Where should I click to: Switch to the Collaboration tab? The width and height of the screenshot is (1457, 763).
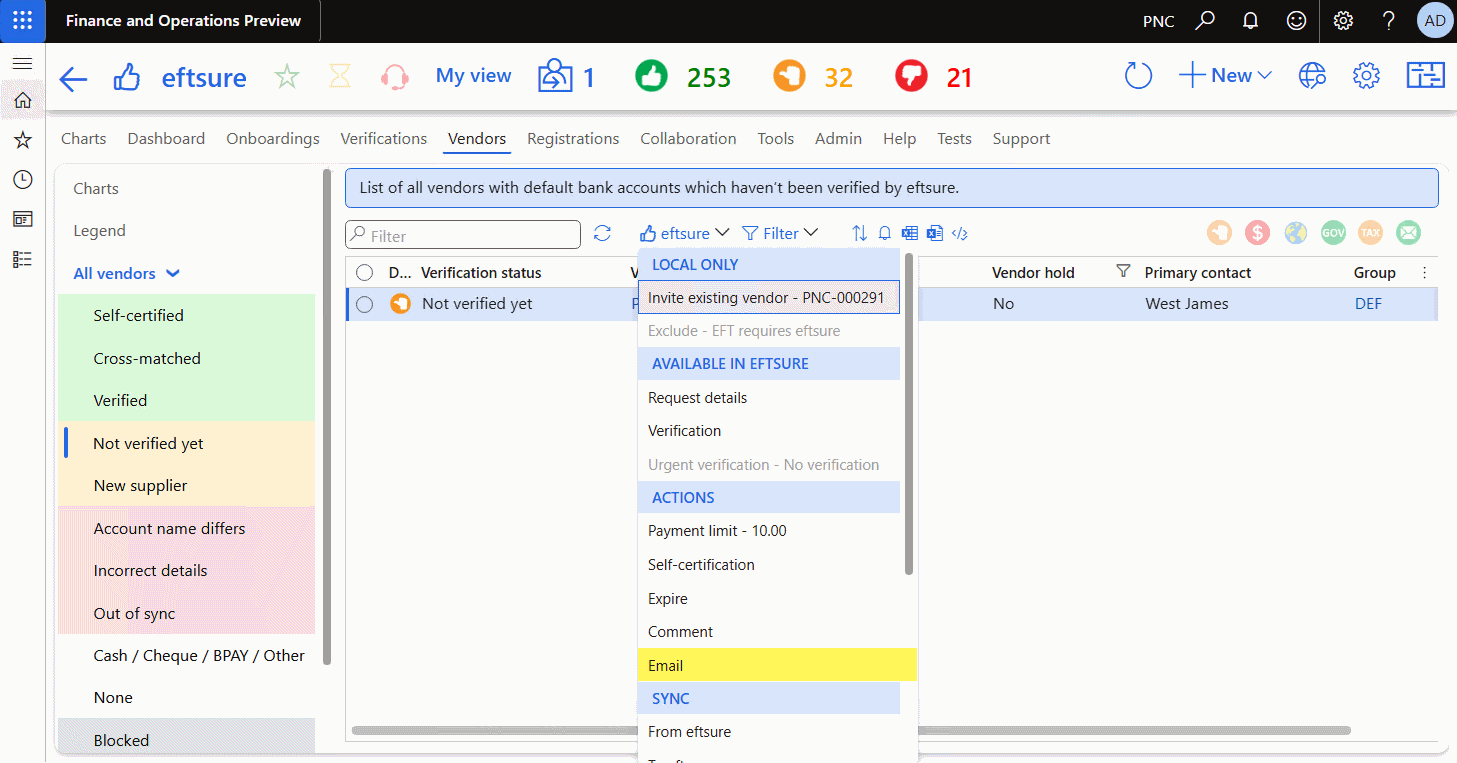pos(688,139)
